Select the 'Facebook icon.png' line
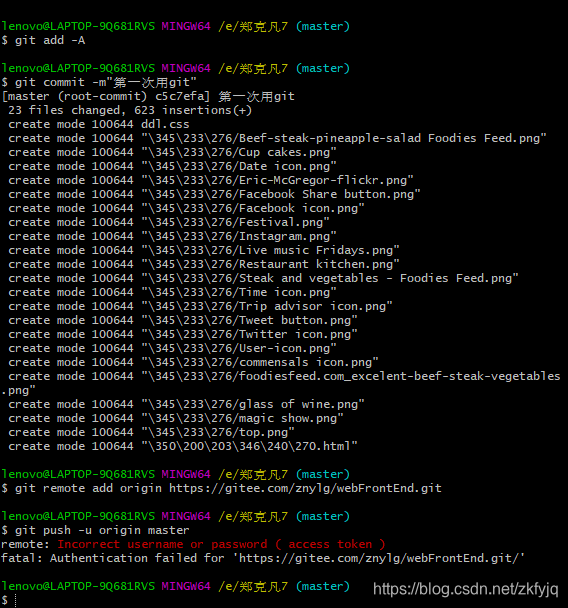568x608 pixels. click(186, 208)
